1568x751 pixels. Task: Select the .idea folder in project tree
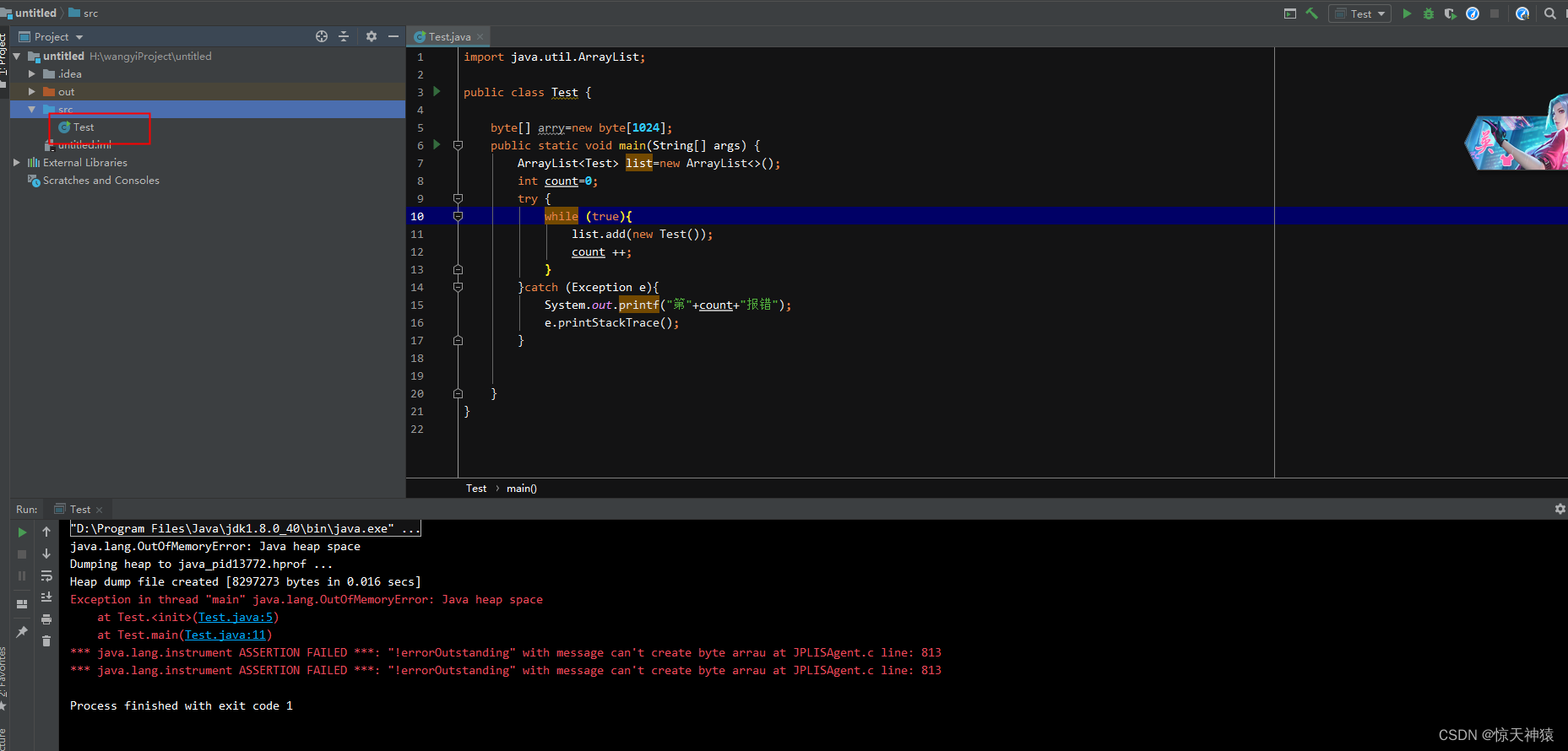pos(70,74)
